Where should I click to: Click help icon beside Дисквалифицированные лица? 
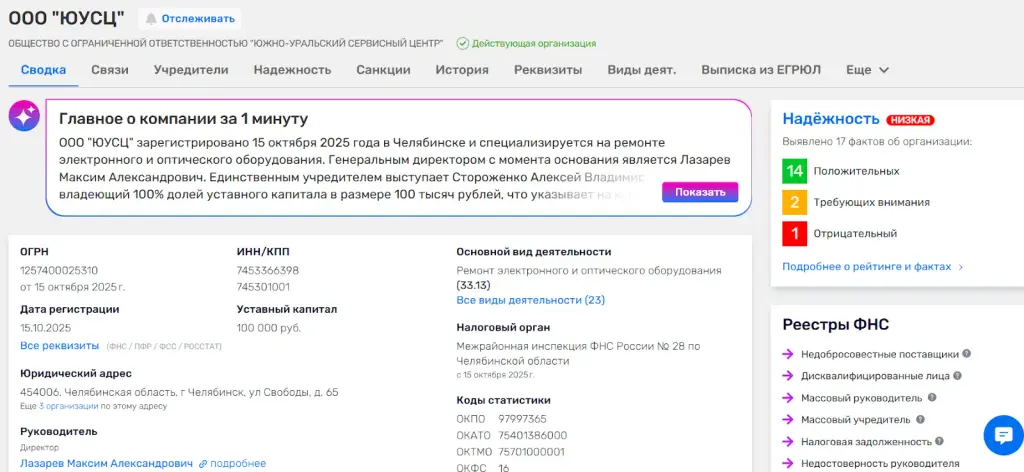957,376
